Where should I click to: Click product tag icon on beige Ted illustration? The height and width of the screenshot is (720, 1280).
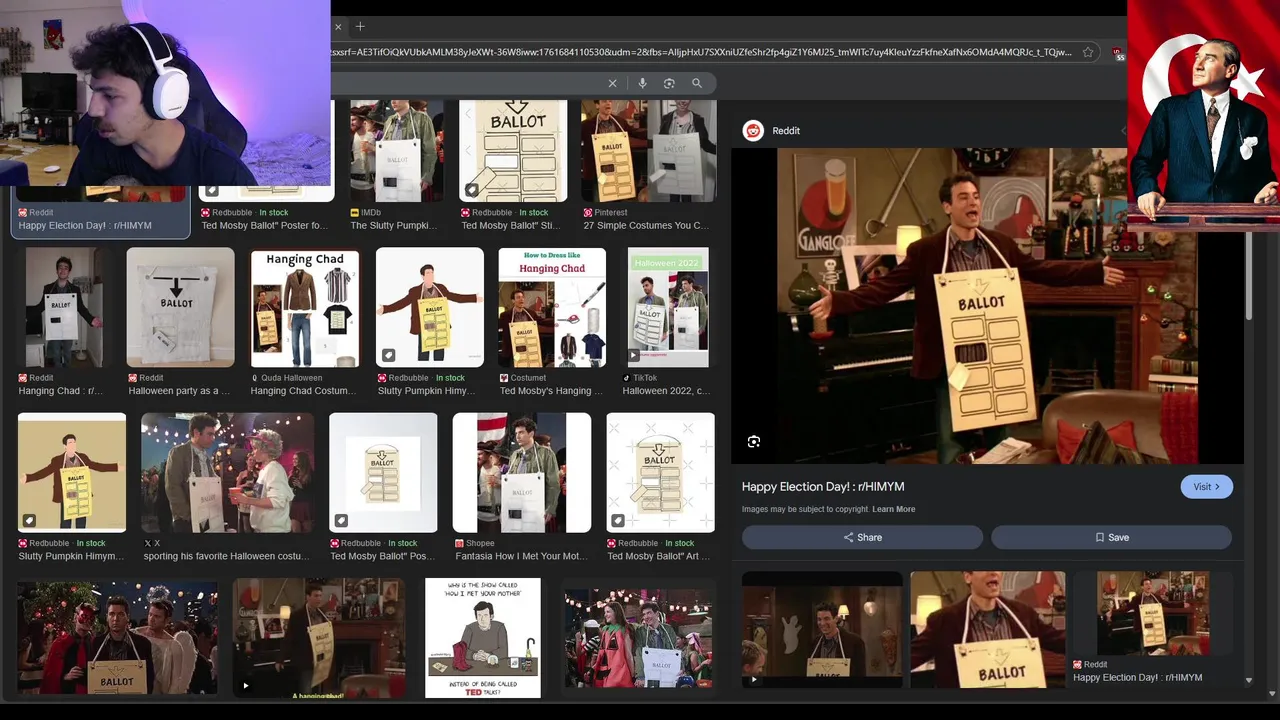click(30, 520)
